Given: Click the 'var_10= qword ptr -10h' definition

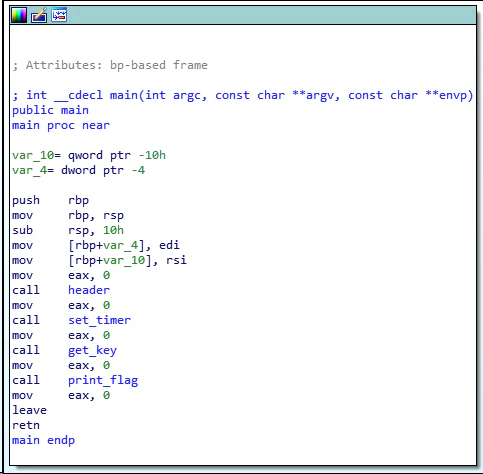Looking at the screenshot, I should pyautogui.click(x=89, y=156).
